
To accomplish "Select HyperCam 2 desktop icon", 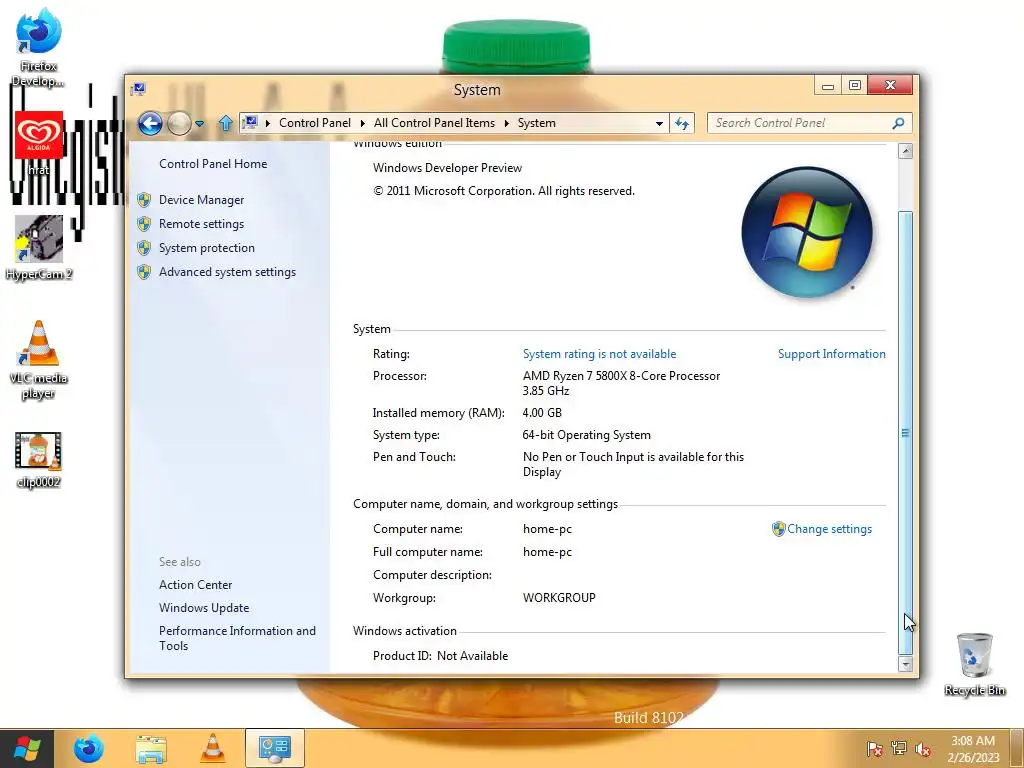I will (x=39, y=248).
